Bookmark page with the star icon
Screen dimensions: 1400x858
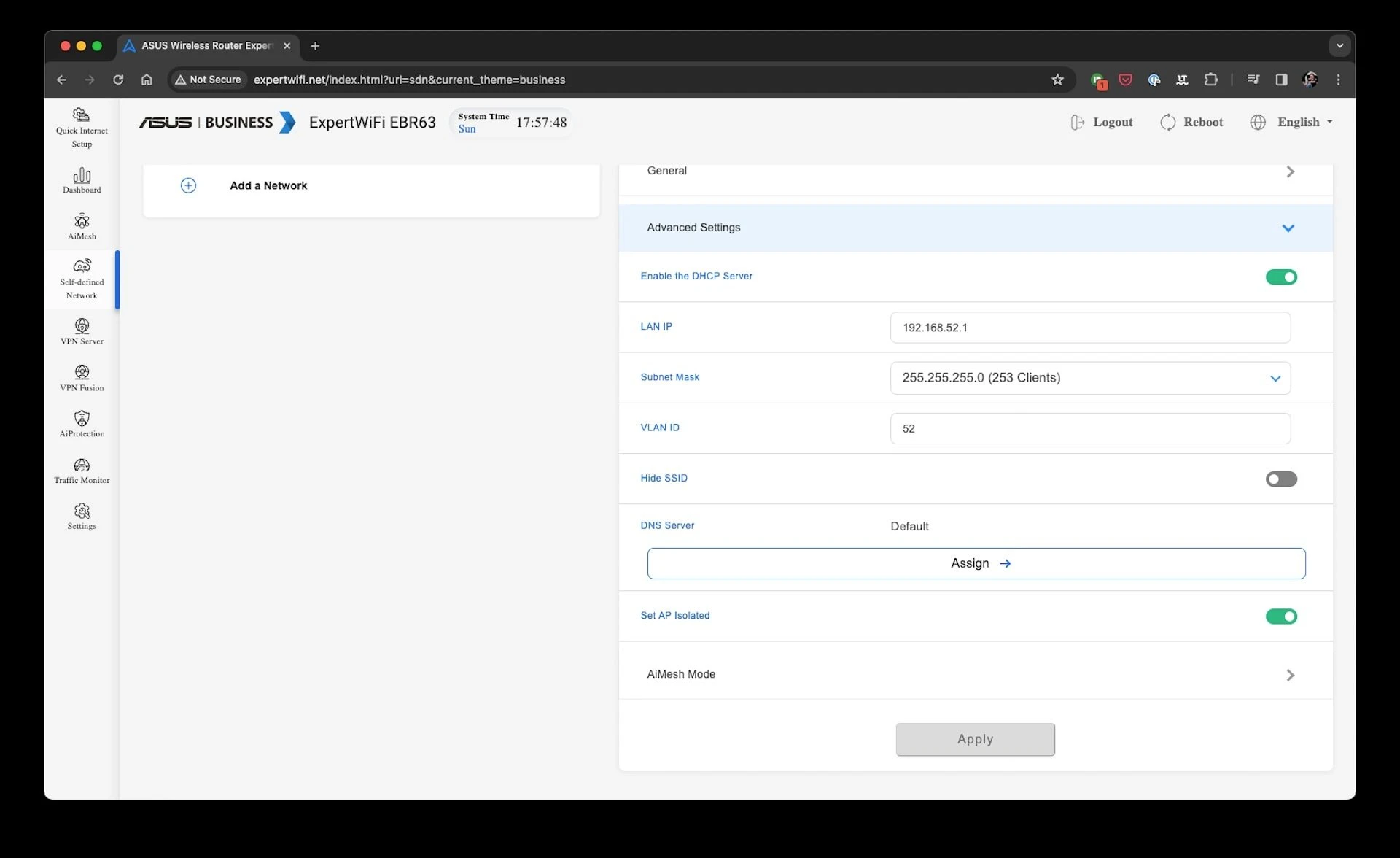(1057, 80)
